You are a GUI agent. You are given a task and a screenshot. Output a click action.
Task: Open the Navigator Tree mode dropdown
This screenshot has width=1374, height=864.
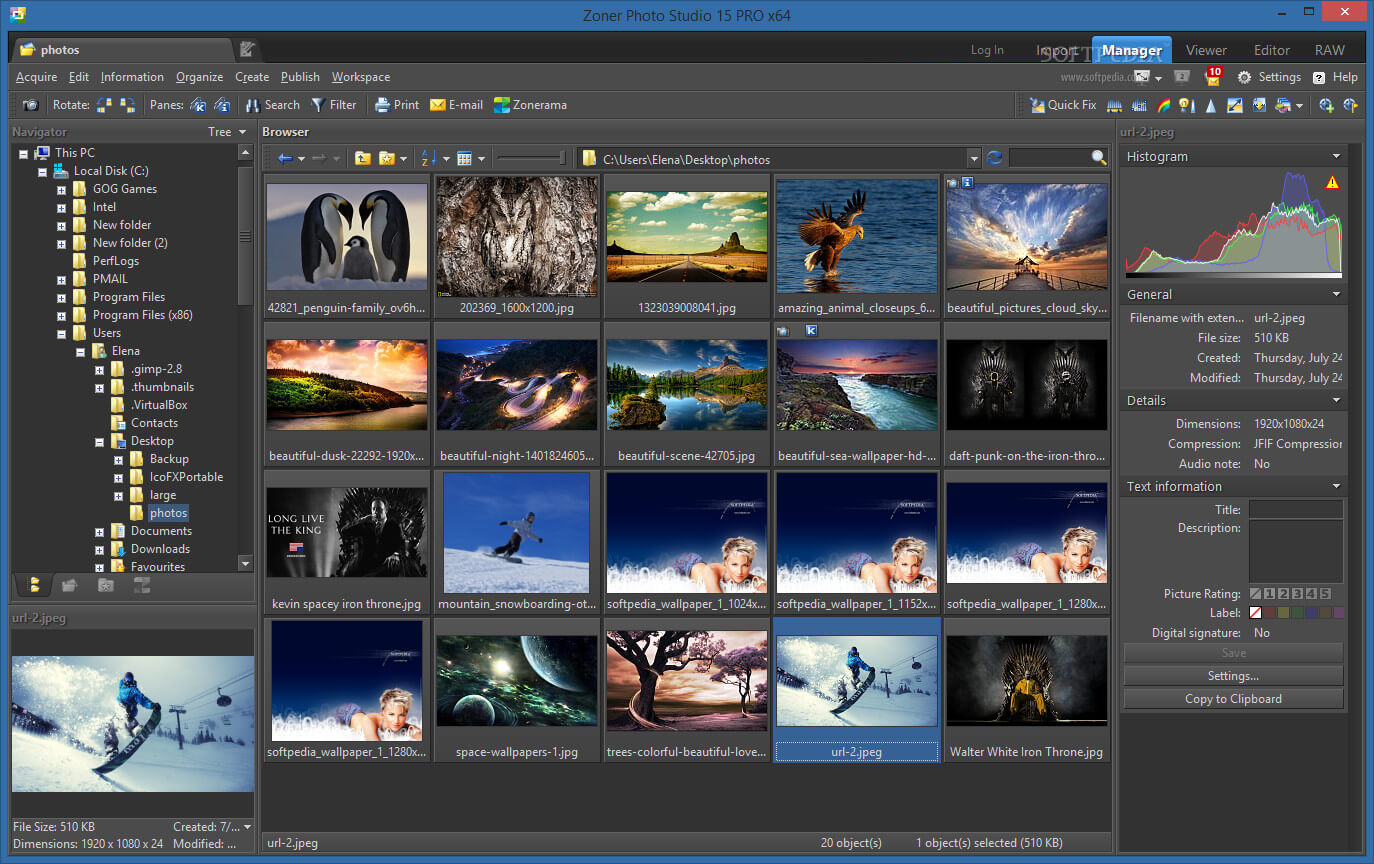227,132
